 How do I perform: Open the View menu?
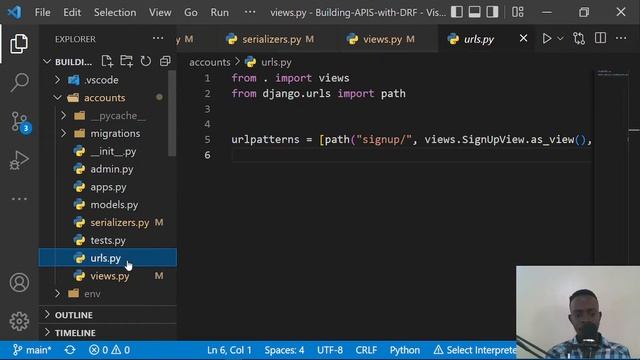160,12
